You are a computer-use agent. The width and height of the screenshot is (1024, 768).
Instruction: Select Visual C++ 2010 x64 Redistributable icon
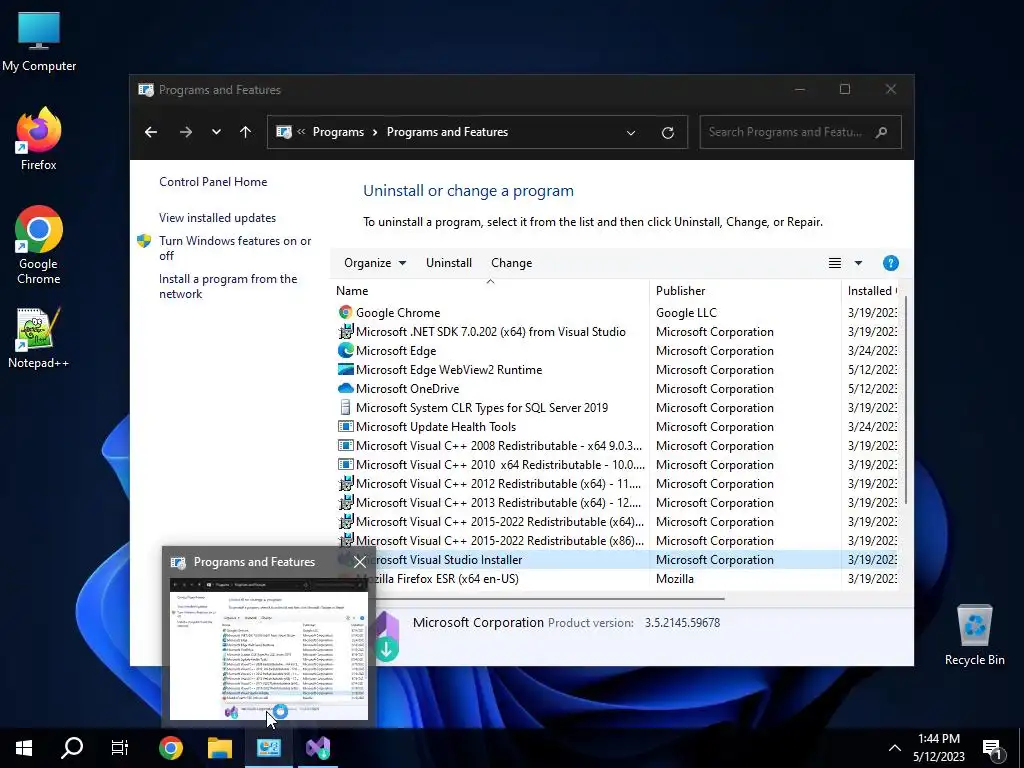coord(345,464)
